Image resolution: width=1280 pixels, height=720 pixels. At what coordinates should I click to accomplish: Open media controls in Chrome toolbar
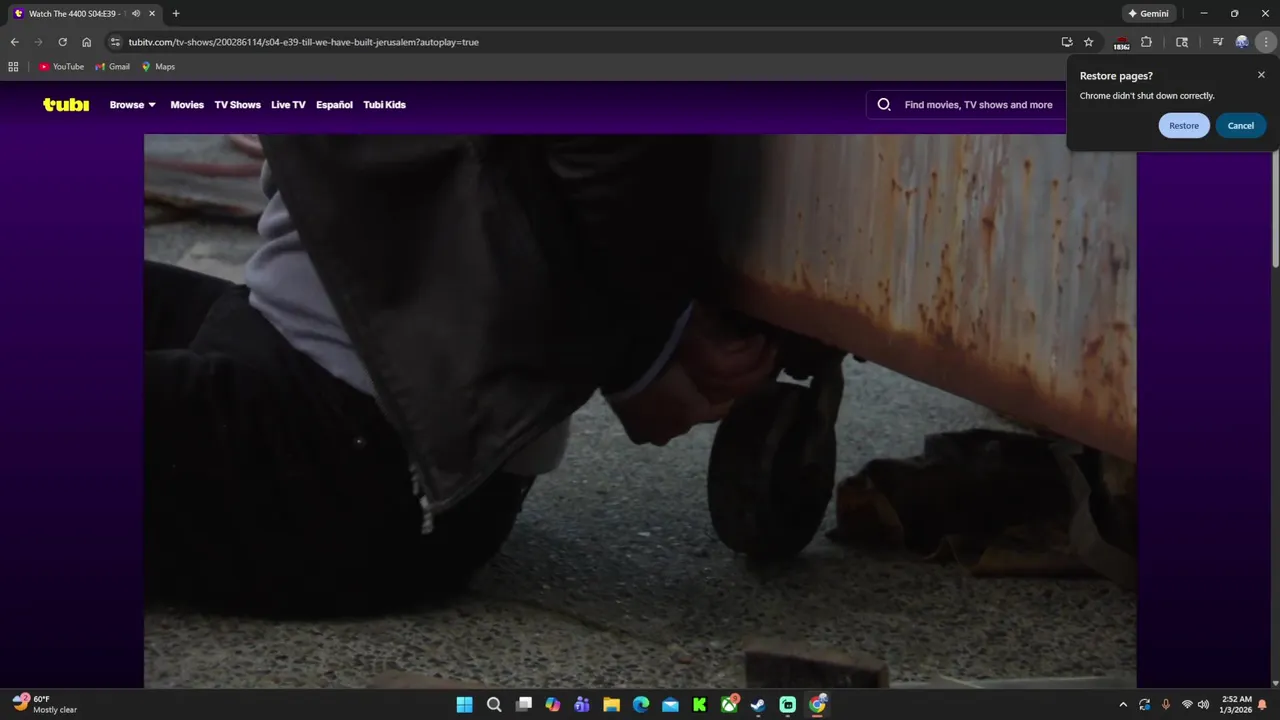click(x=1217, y=42)
